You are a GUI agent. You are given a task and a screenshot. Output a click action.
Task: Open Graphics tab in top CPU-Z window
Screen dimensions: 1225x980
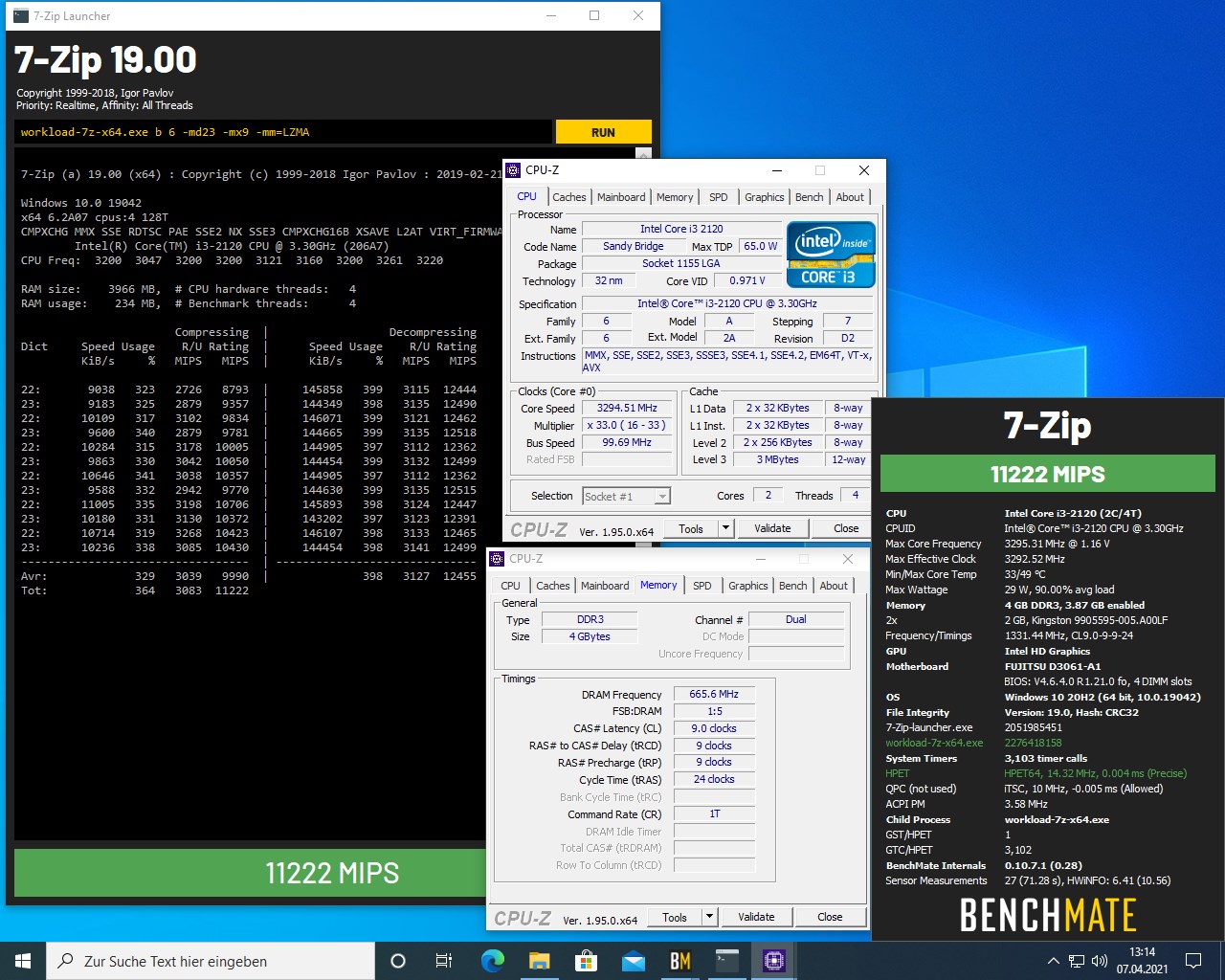(765, 197)
